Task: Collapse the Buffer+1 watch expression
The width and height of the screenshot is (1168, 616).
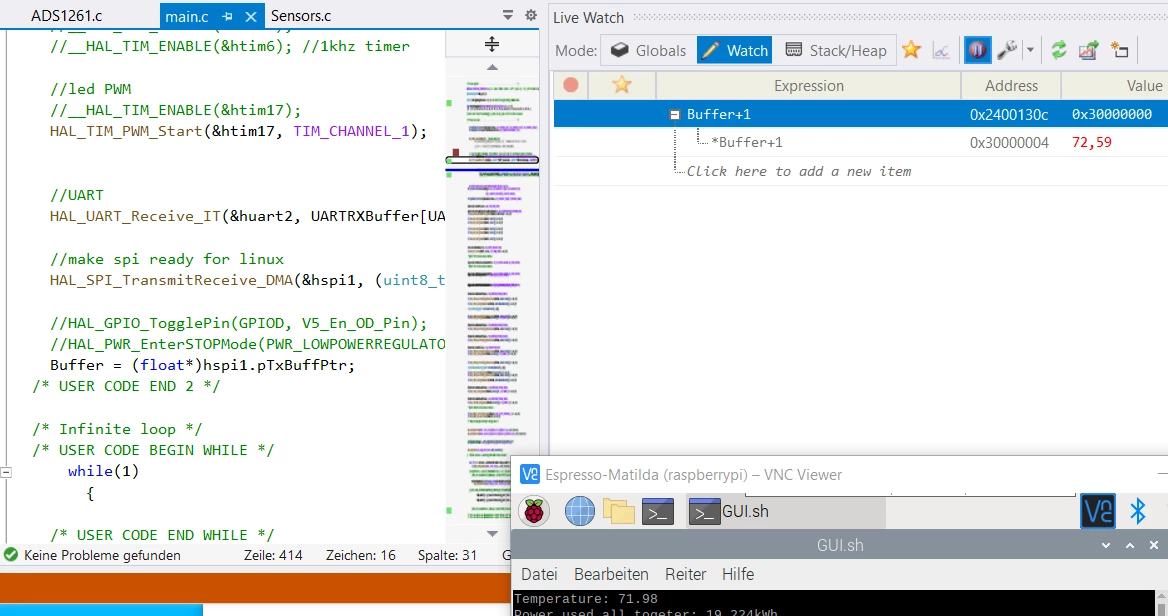Action: [x=674, y=115]
